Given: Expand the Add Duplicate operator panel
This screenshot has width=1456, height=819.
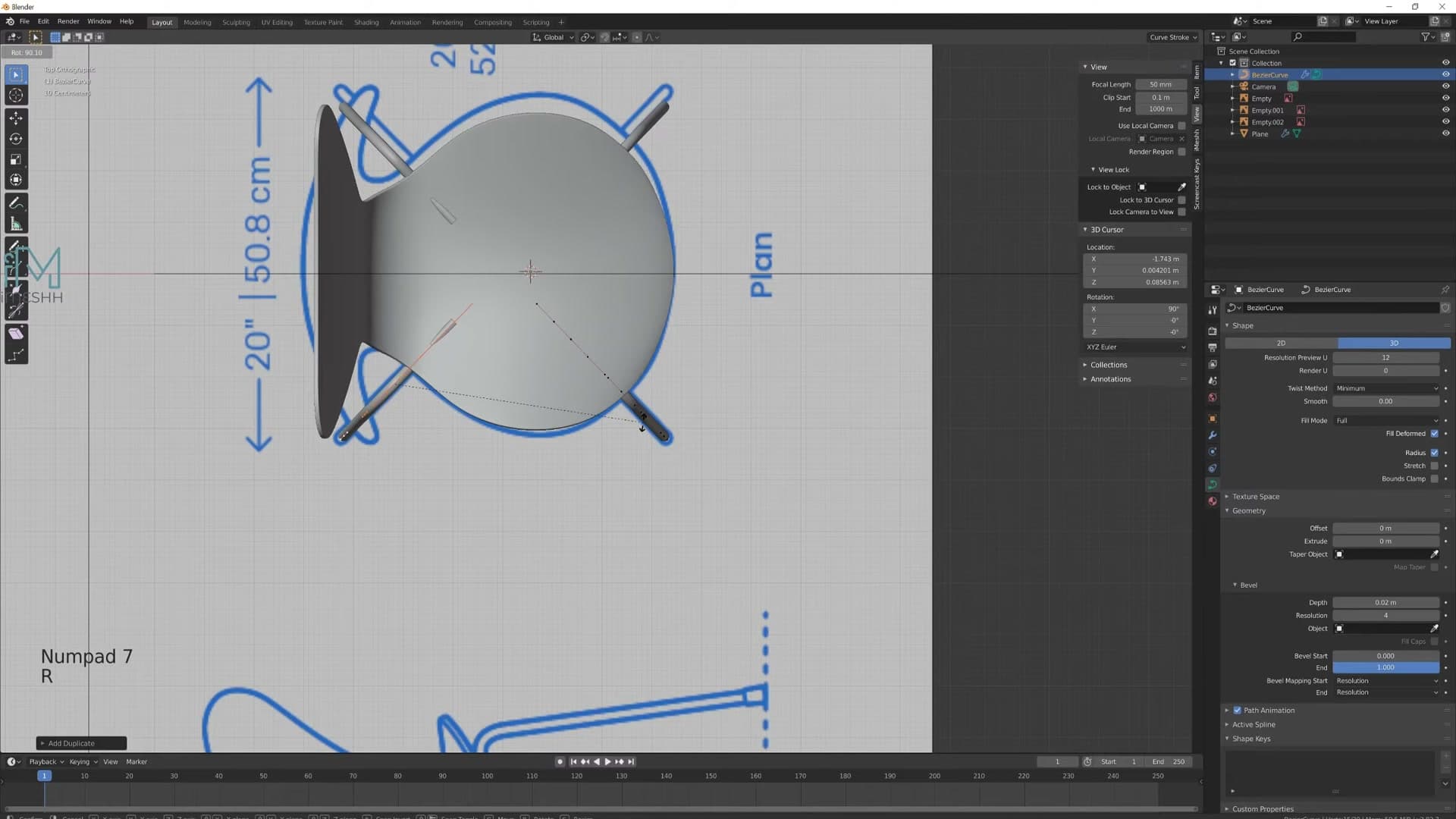Looking at the screenshot, I should pyautogui.click(x=81, y=743).
